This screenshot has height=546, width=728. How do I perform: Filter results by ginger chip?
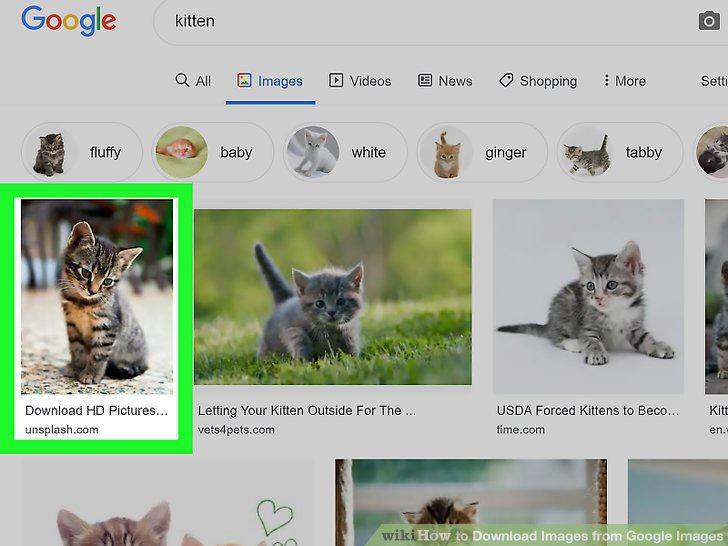point(482,152)
